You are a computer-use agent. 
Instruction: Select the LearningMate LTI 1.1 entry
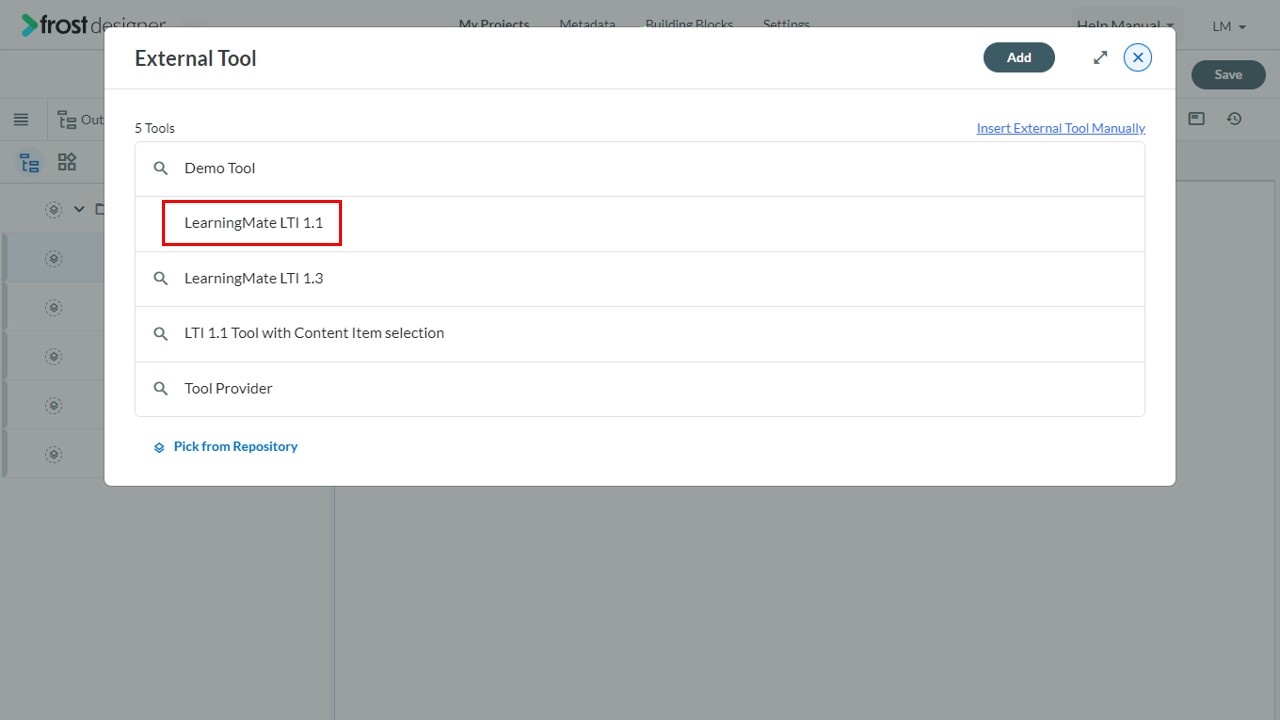click(640, 224)
